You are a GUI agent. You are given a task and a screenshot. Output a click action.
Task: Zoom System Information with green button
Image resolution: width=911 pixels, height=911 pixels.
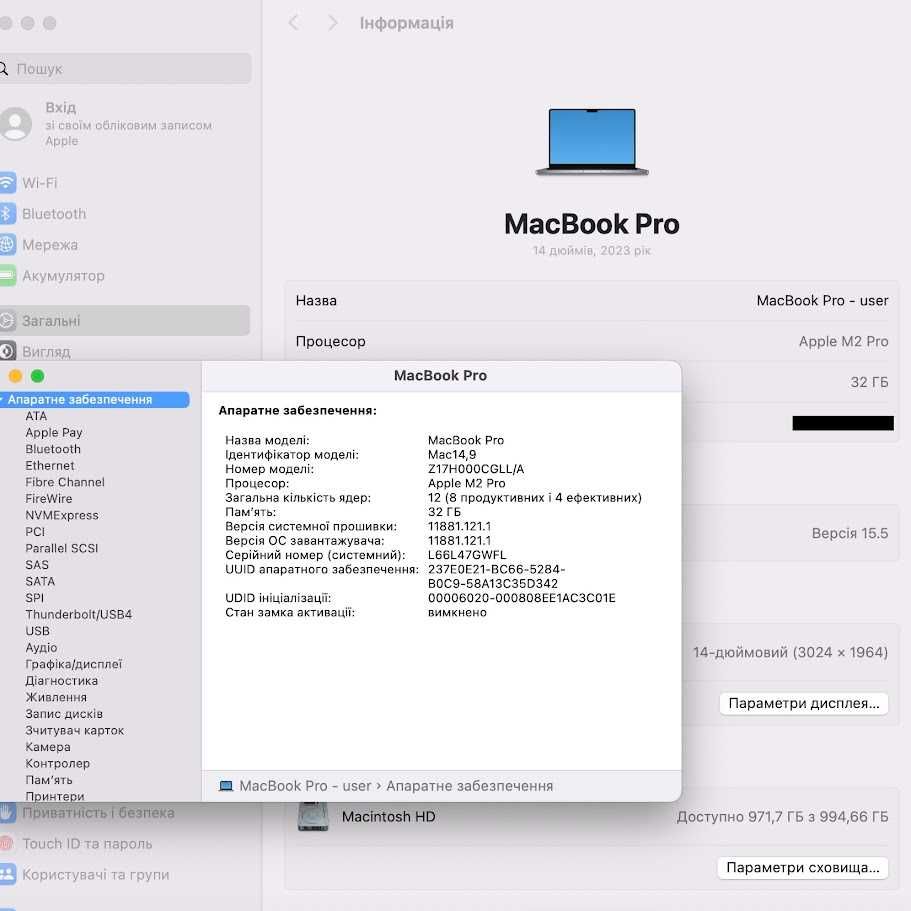pyautogui.click(x=38, y=376)
